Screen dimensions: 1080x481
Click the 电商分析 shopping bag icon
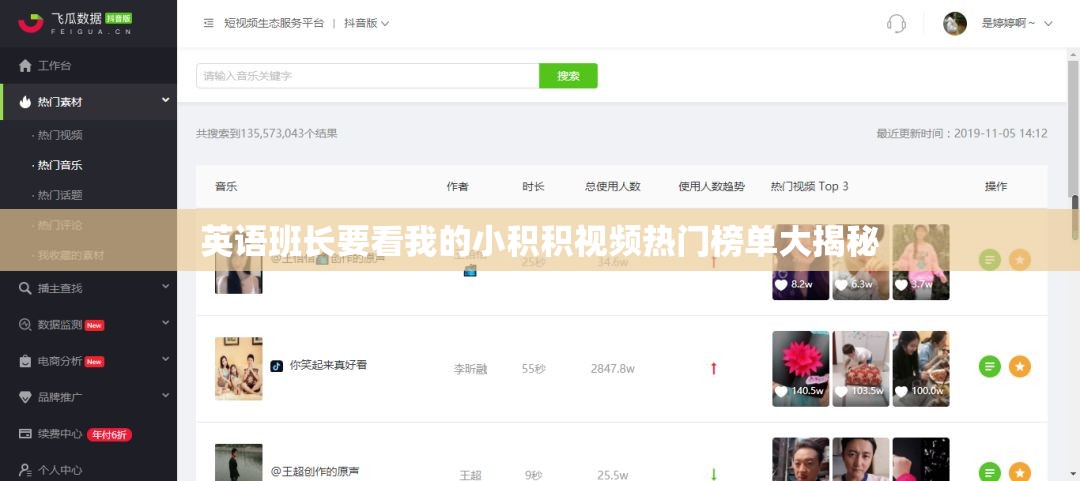click(x=25, y=361)
